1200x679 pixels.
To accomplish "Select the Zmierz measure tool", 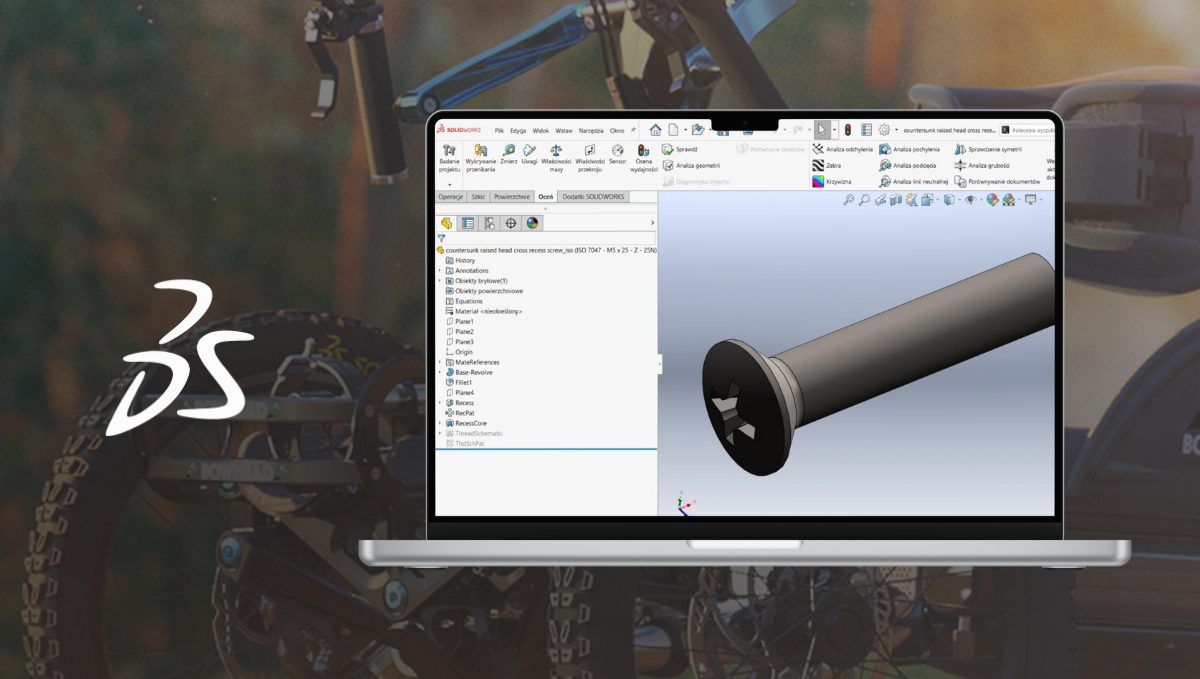I will pos(508,154).
